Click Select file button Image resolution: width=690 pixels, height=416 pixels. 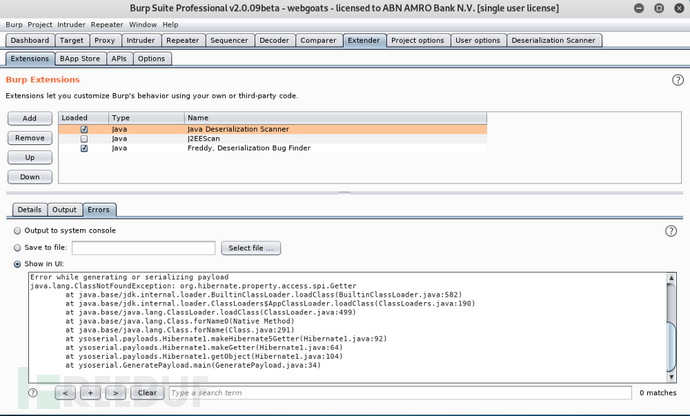coord(251,248)
